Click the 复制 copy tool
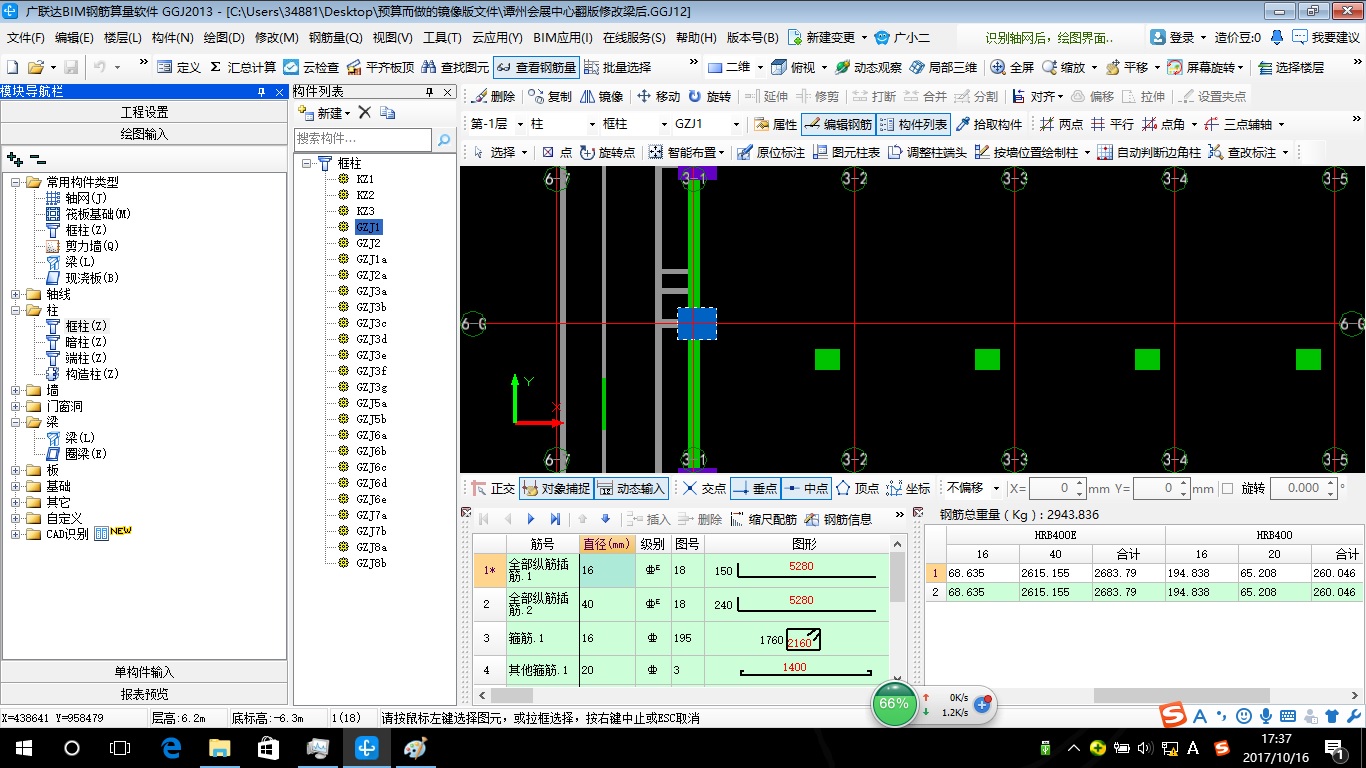Screen dimensions: 1366x768 click(x=550, y=96)
